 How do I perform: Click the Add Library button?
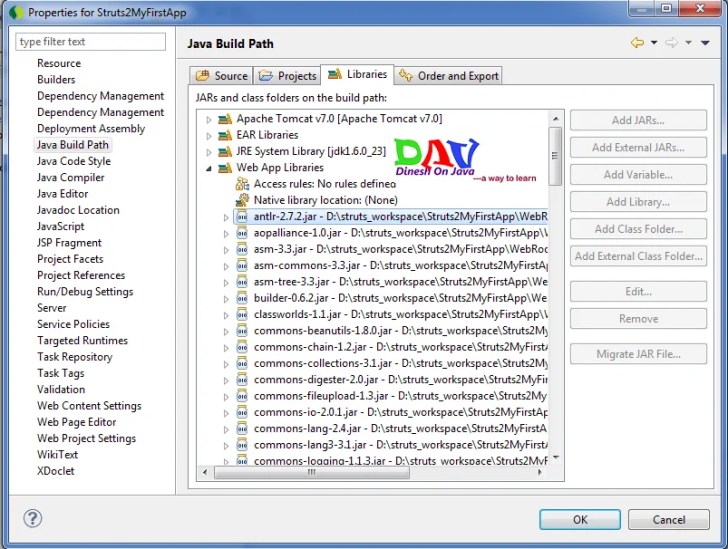pos(638,202)
